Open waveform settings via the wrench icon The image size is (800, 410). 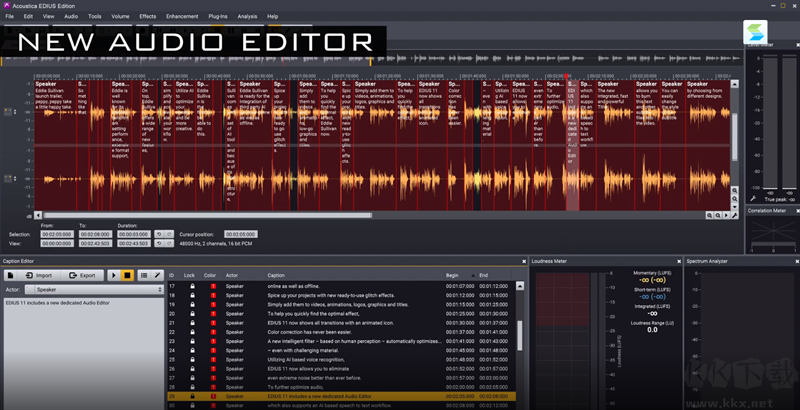click(x=735, y=215)
